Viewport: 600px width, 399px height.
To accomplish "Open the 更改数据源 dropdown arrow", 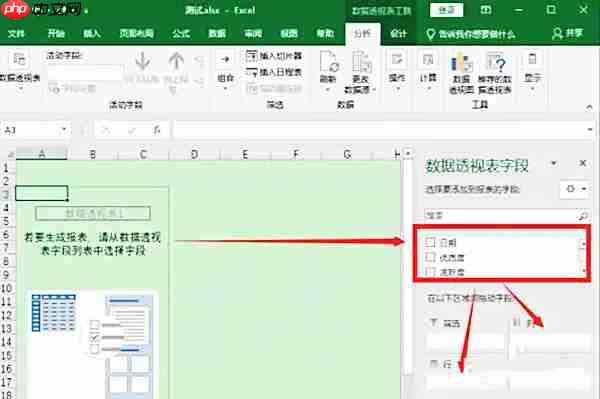I will 374,90.
